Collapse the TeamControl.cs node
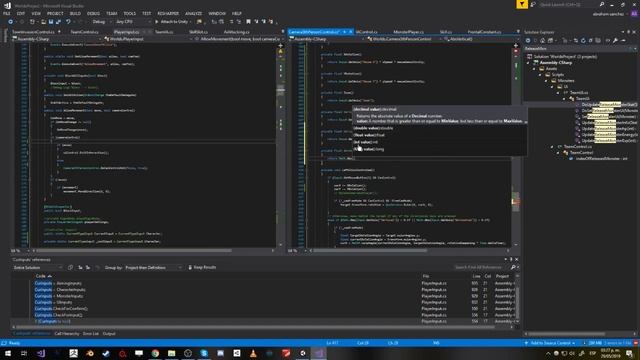 (x=552, y=147)
